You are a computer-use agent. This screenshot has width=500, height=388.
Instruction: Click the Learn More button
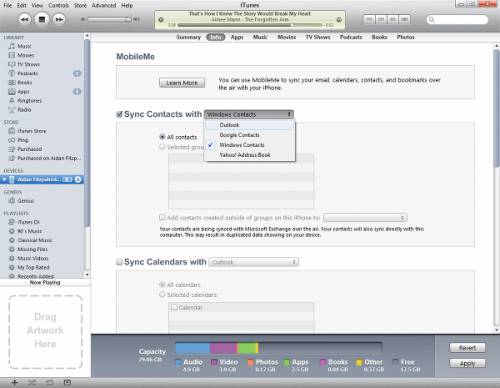click(x=182, y=83)
